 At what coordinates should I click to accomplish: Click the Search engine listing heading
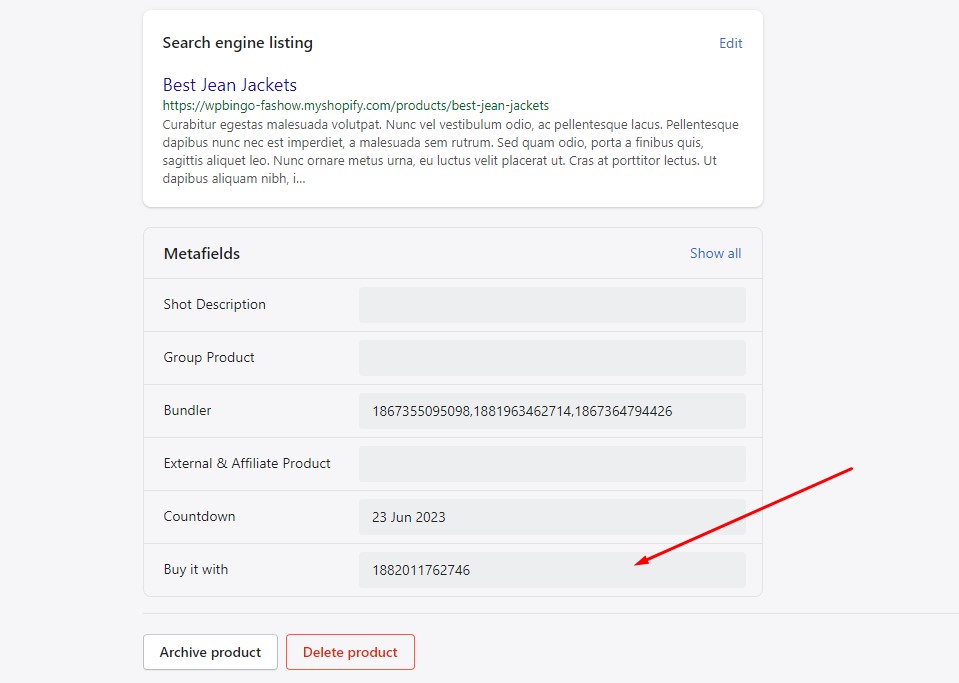pyautogui.click(x=238, y=43)
